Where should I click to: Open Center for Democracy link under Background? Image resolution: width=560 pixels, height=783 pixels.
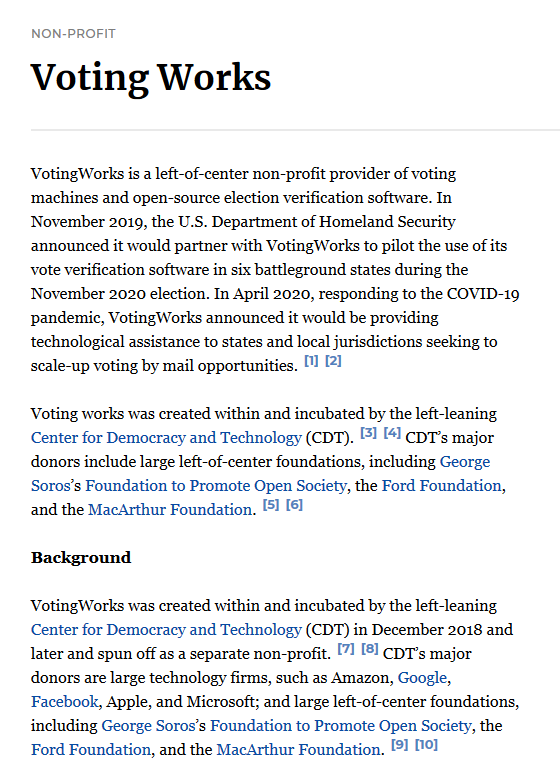(x=166, y=629)
